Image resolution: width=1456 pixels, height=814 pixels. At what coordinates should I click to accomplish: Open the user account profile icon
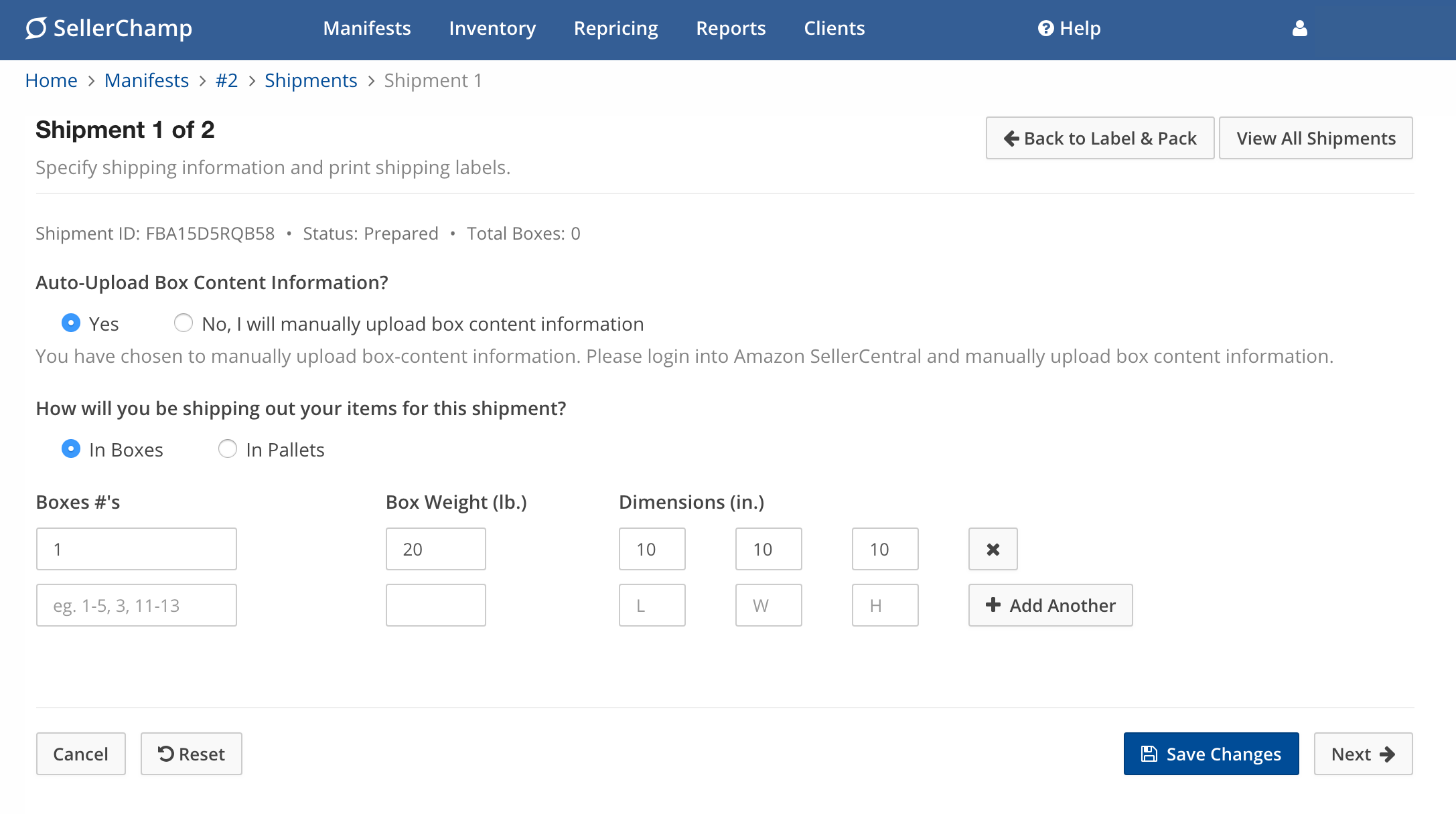(x=1299, y=28)
